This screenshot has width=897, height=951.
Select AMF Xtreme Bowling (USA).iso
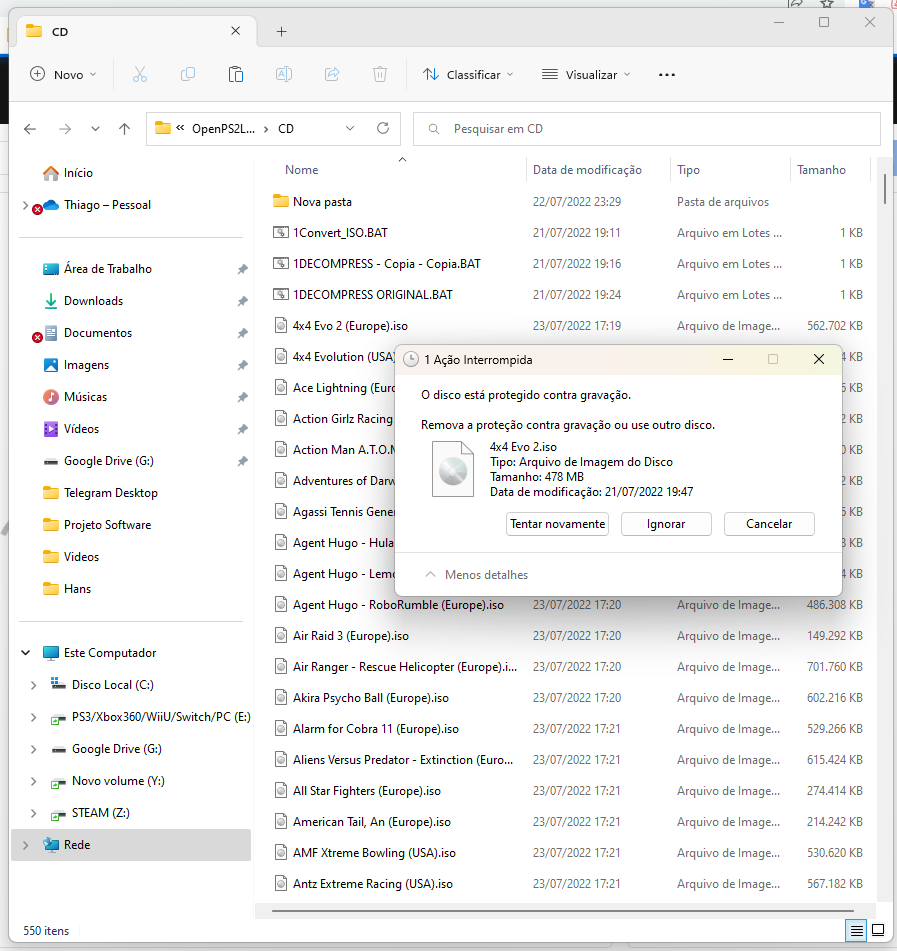[x=374, y=853]
